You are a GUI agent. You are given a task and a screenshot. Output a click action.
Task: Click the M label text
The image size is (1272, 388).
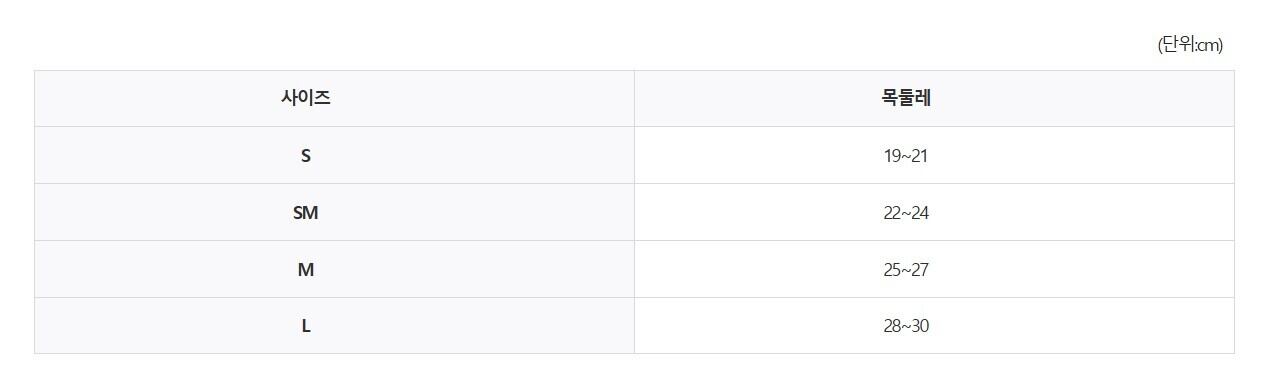click(x=306, y=270)
